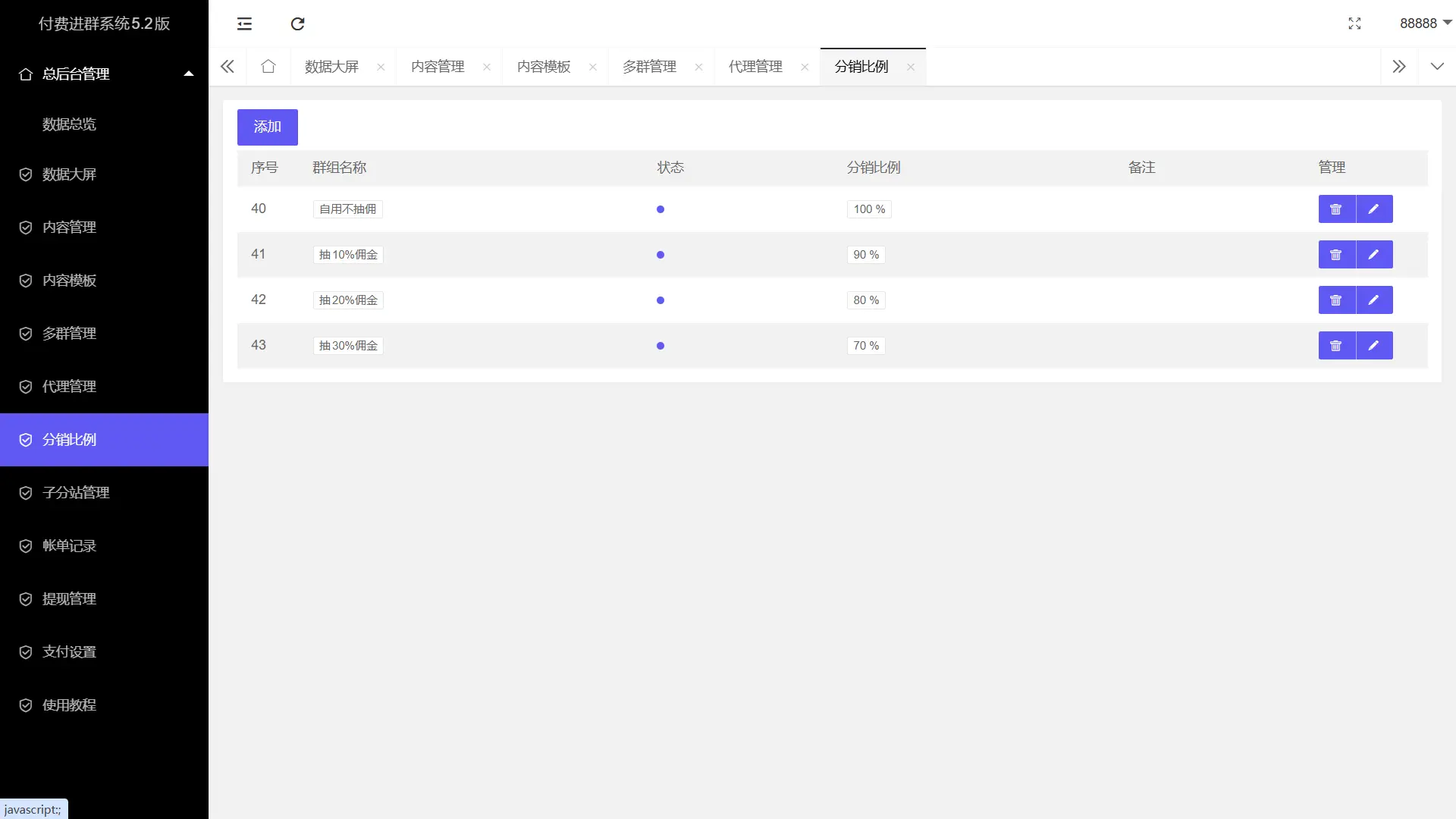Edit the 抽10%佣金 row with pencil icon
The height and width of the screenshot is (819, 1456).
[1373, 255]
